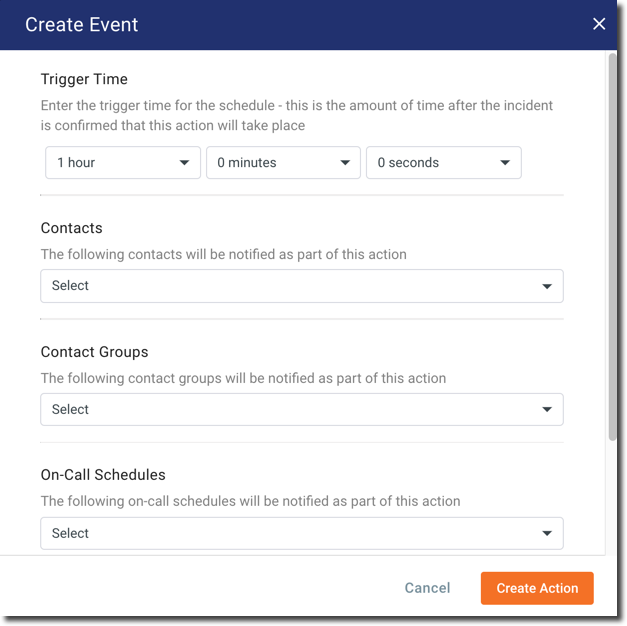Click the On-Call Schedules heading

click(x=103, y=475)
